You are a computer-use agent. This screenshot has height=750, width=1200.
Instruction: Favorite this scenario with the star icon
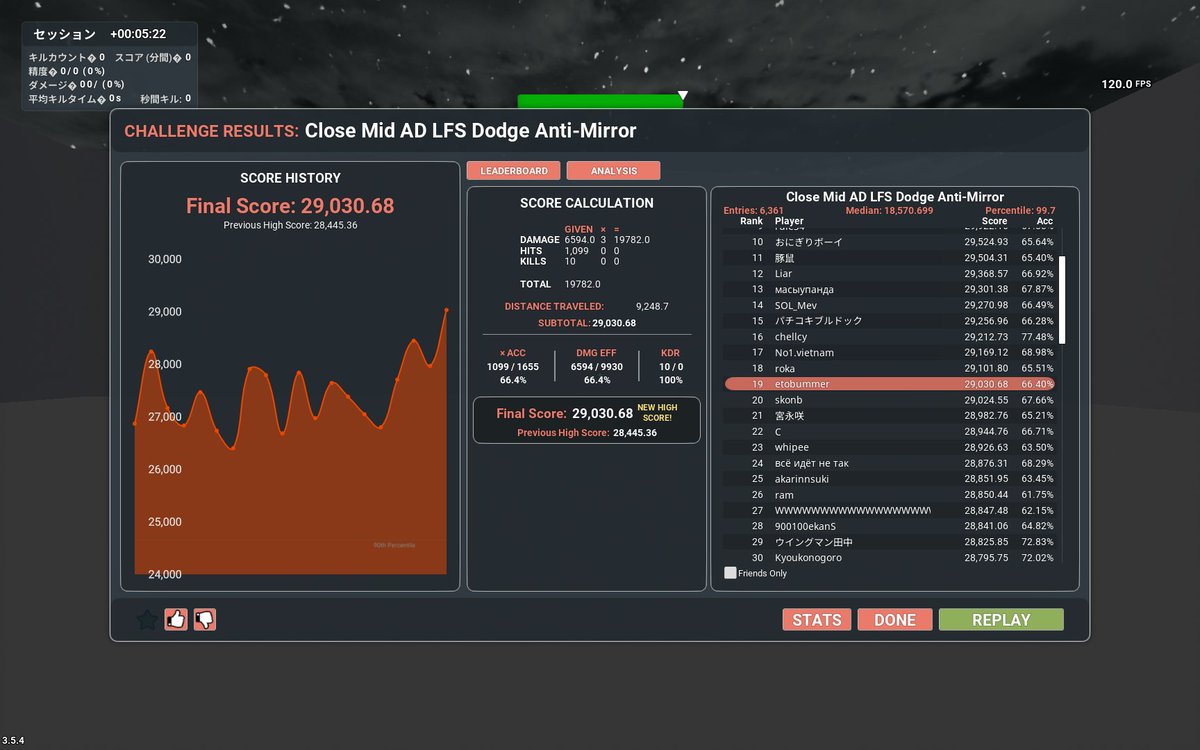[x=147, y=620]
